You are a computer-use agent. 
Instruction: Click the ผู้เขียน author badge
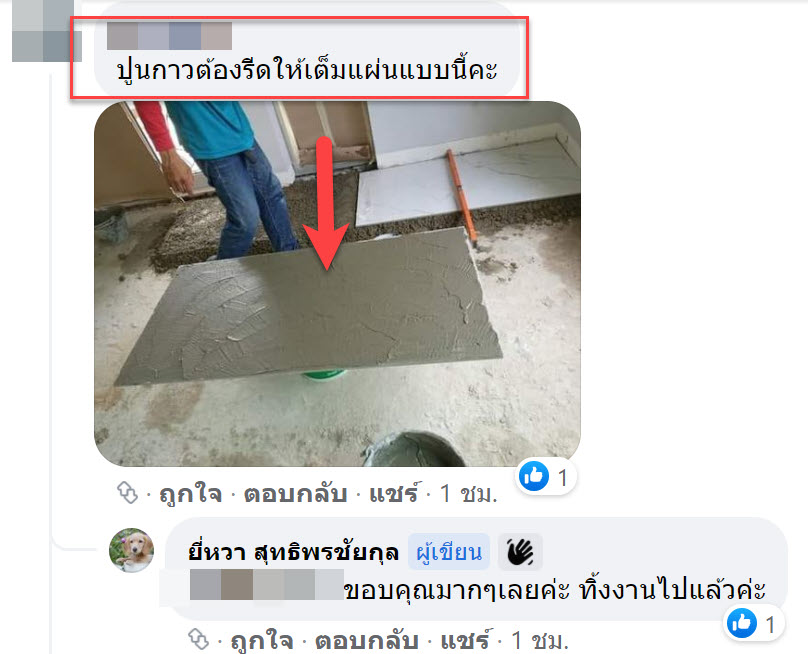tap(449, 552)
